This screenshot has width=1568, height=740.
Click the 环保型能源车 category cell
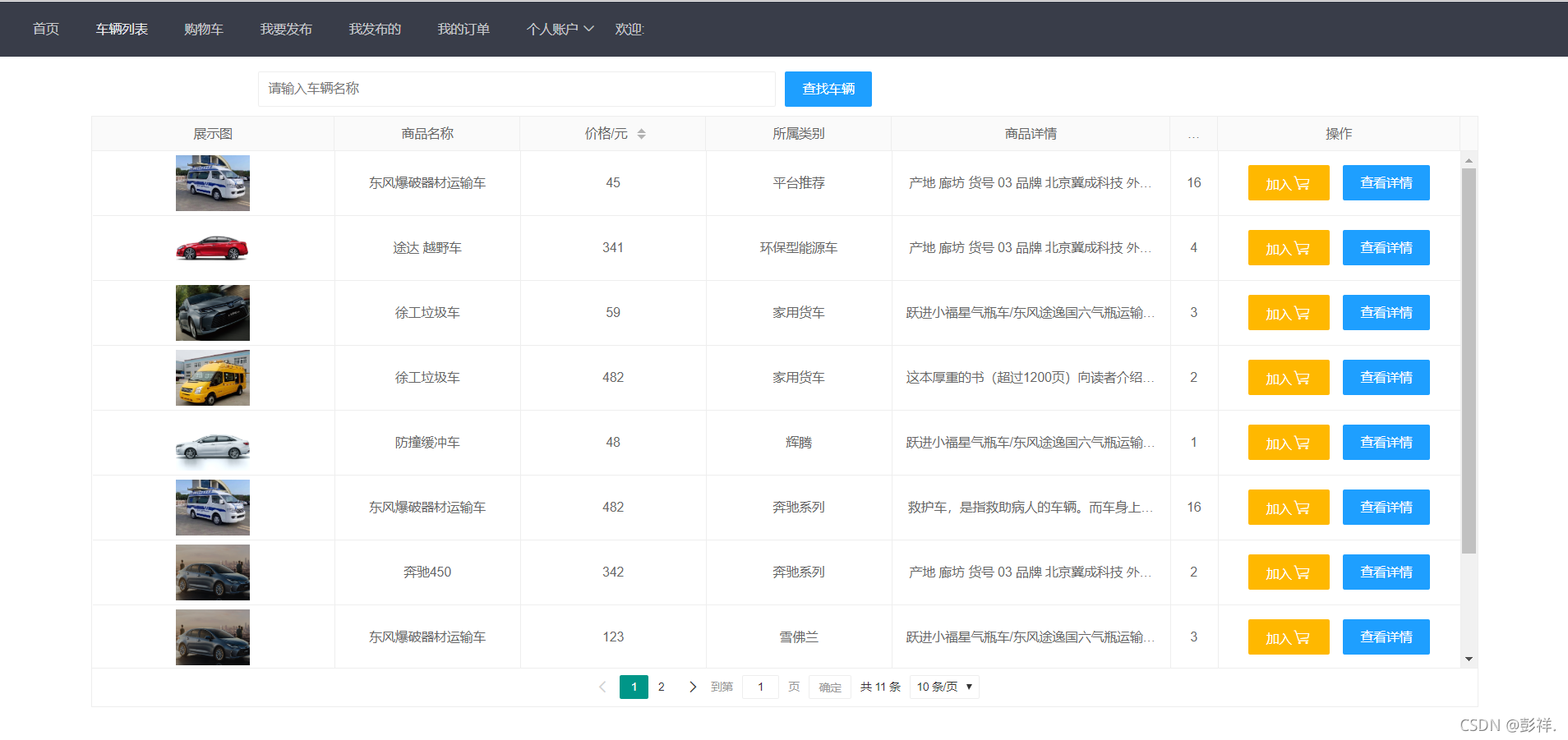(x=799, y=248)
